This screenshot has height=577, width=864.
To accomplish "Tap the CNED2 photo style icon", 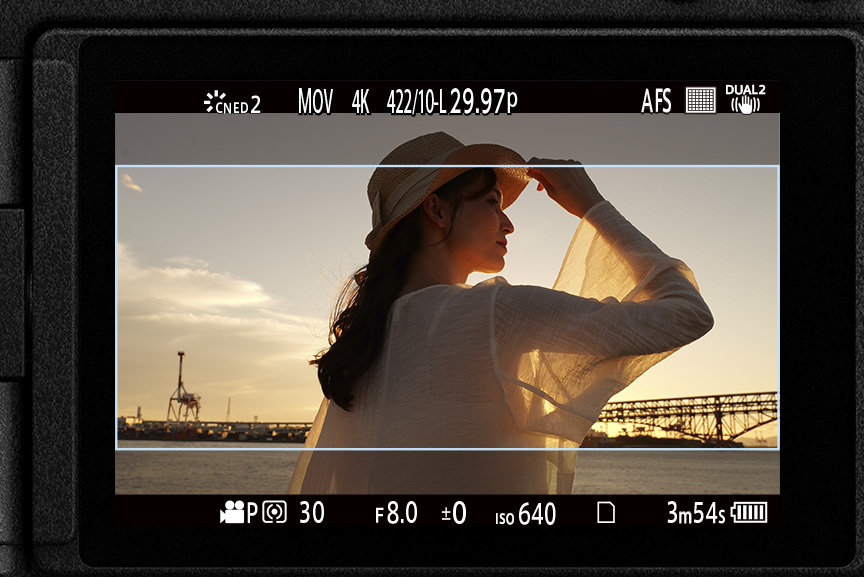I will coord(232,102).
